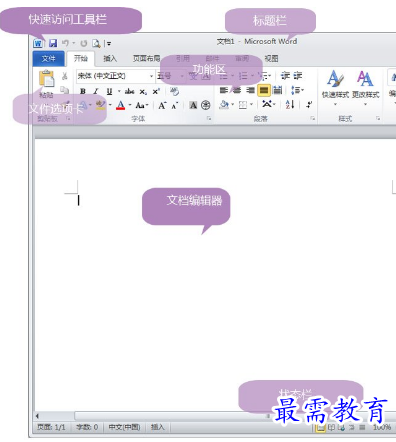The width and height of the screenshot is (396, 442).
Task: Click the Shrink Font icon
Action: click(x=175, y=106)
